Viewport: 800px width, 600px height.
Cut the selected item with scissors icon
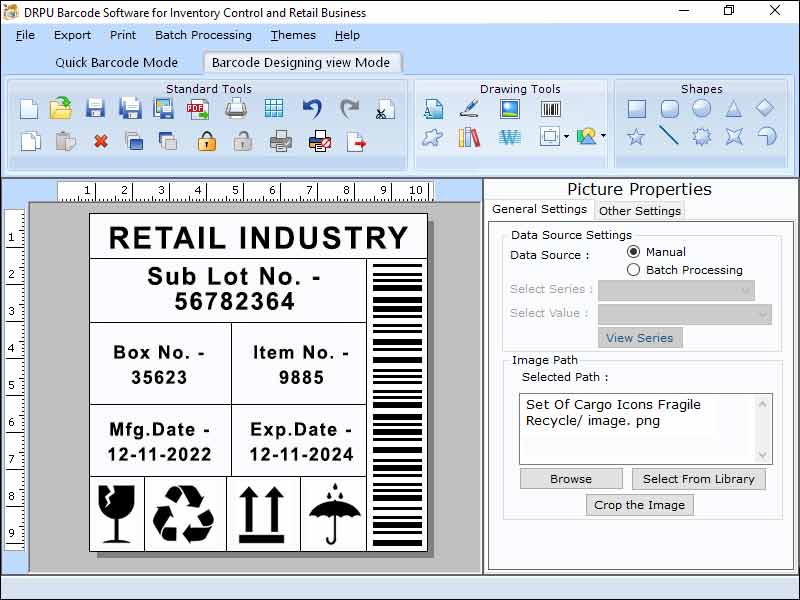385,109
